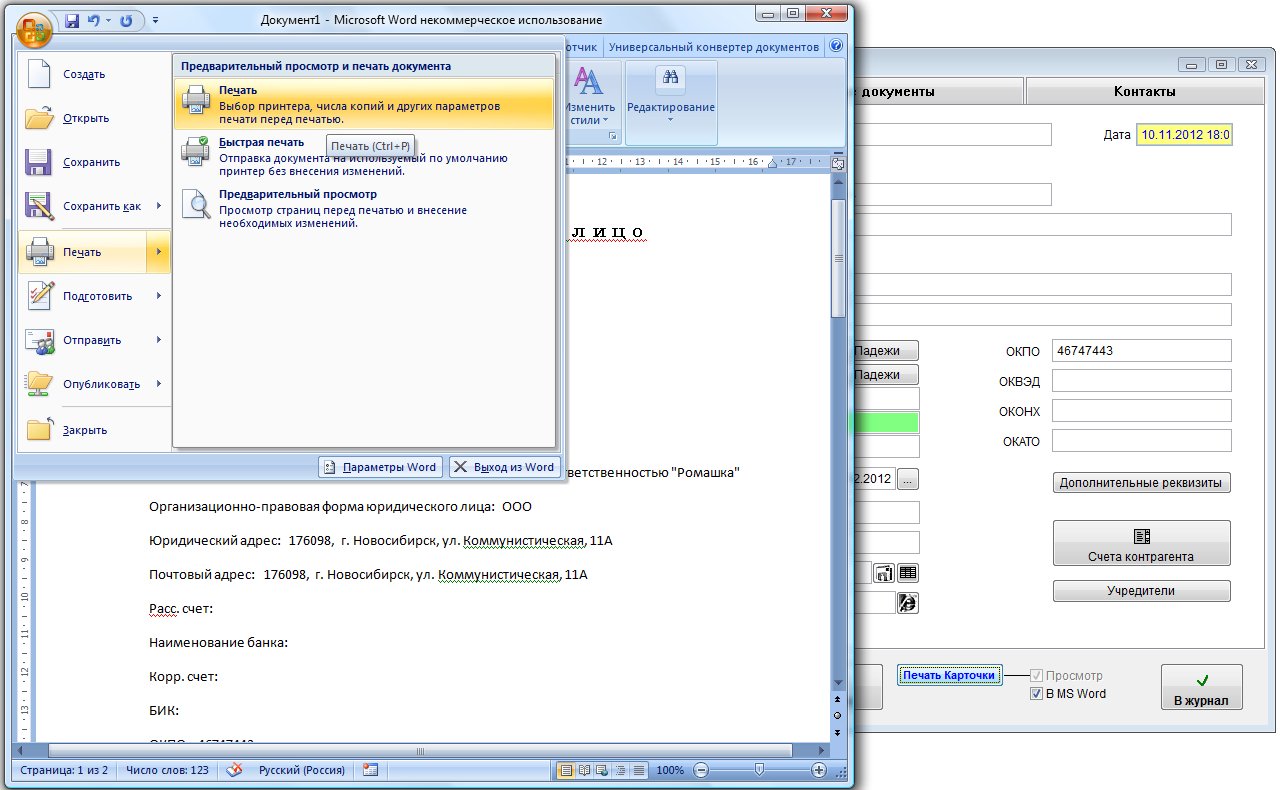Switch to the Контакты tab in card window
Screen dimensions: 1280x790
1144,91
